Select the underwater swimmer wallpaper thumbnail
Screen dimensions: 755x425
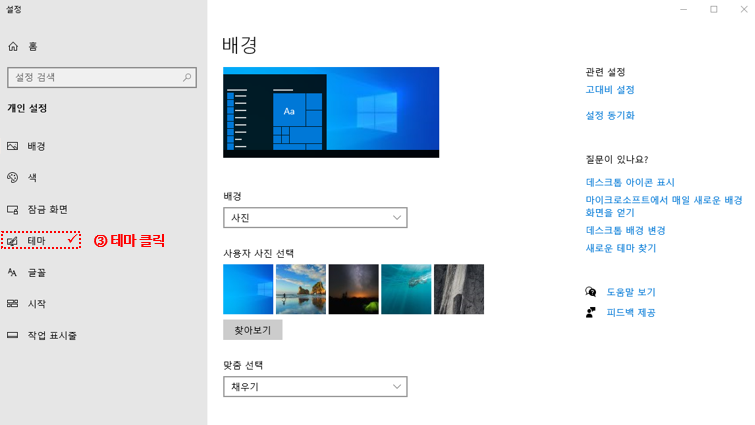[406, 289]
